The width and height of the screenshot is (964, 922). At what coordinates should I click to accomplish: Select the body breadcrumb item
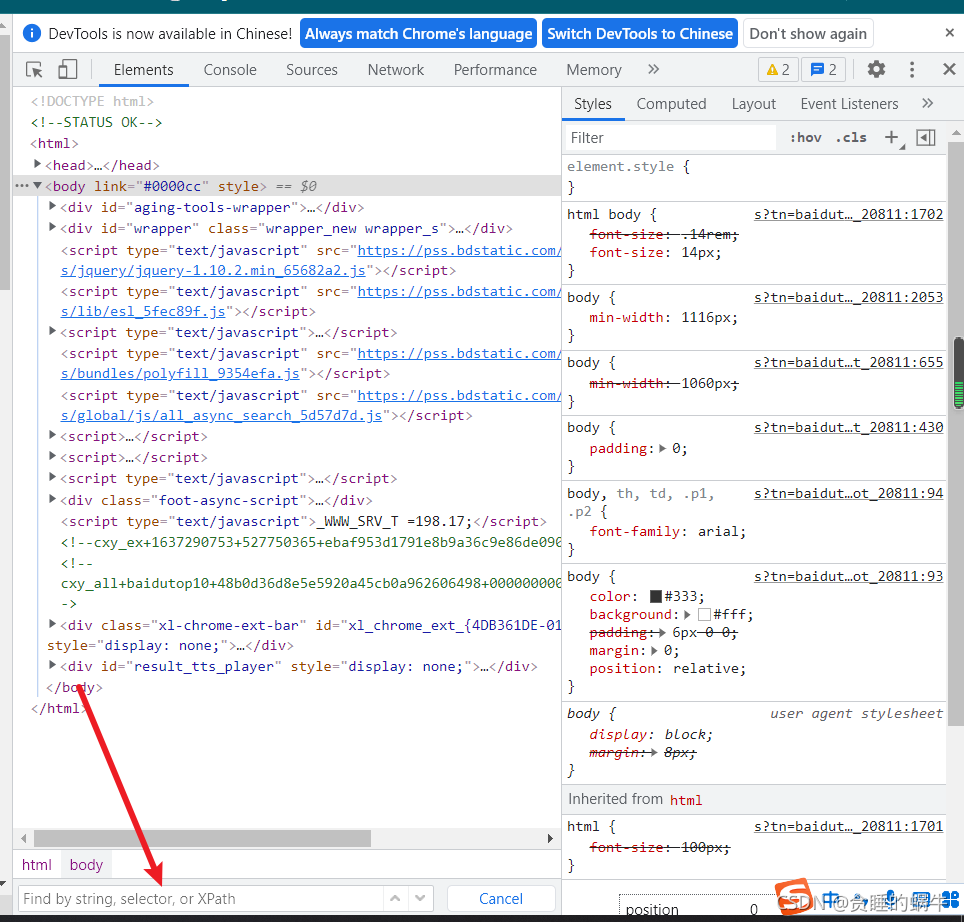[x=86, y=865]
